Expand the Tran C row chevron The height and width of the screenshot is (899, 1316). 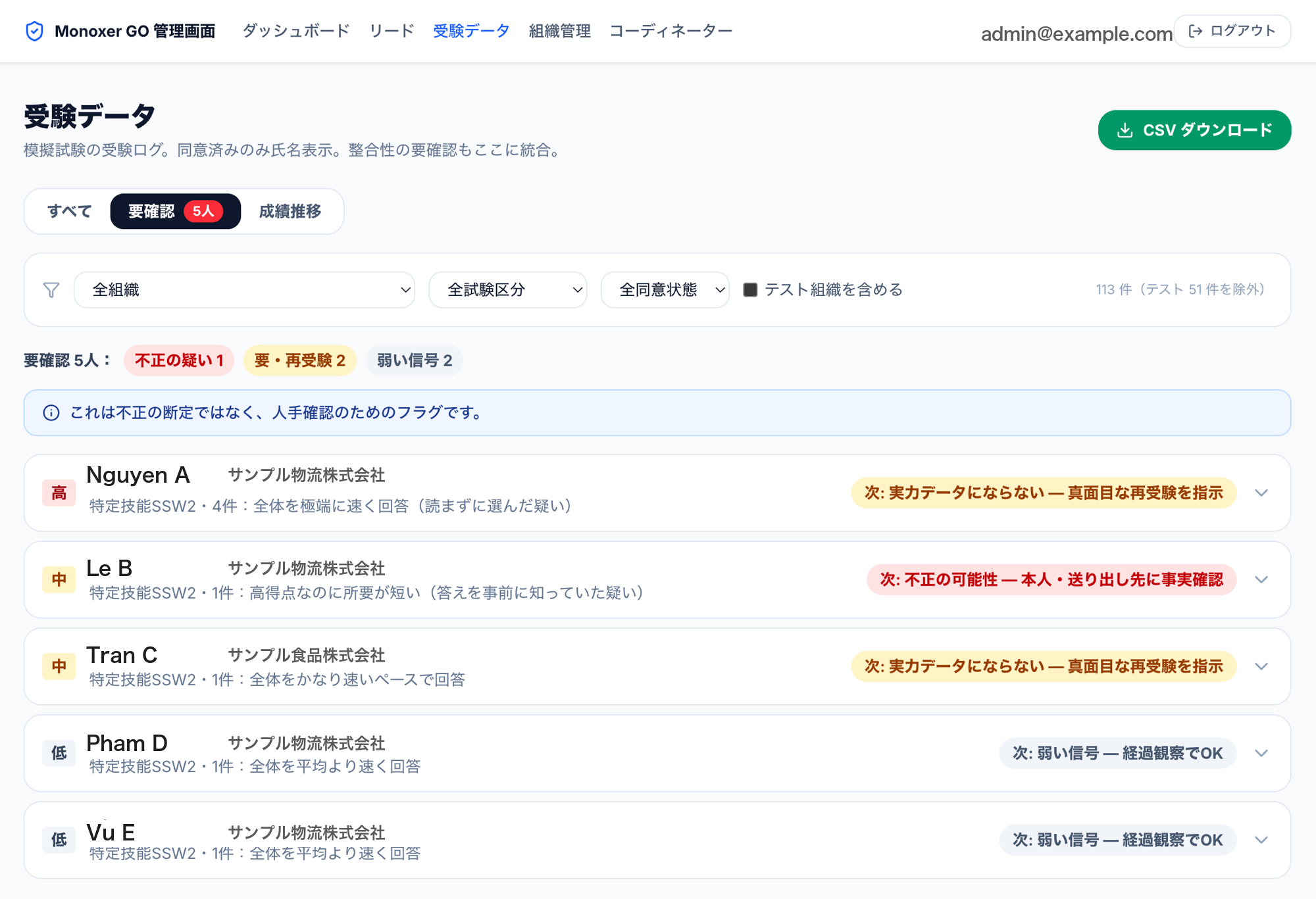point(1261,666)
